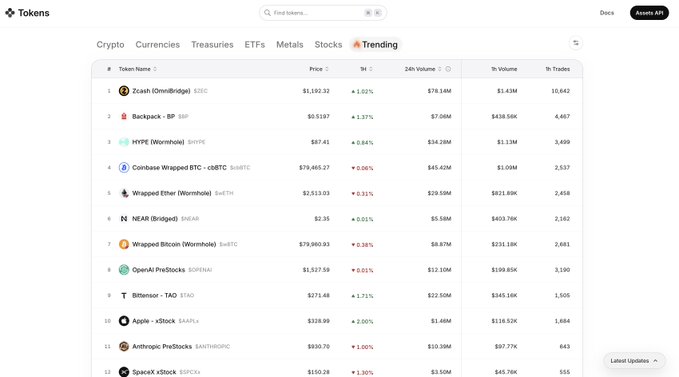Expand the Latest Updates panel

[x=634, y=361]
